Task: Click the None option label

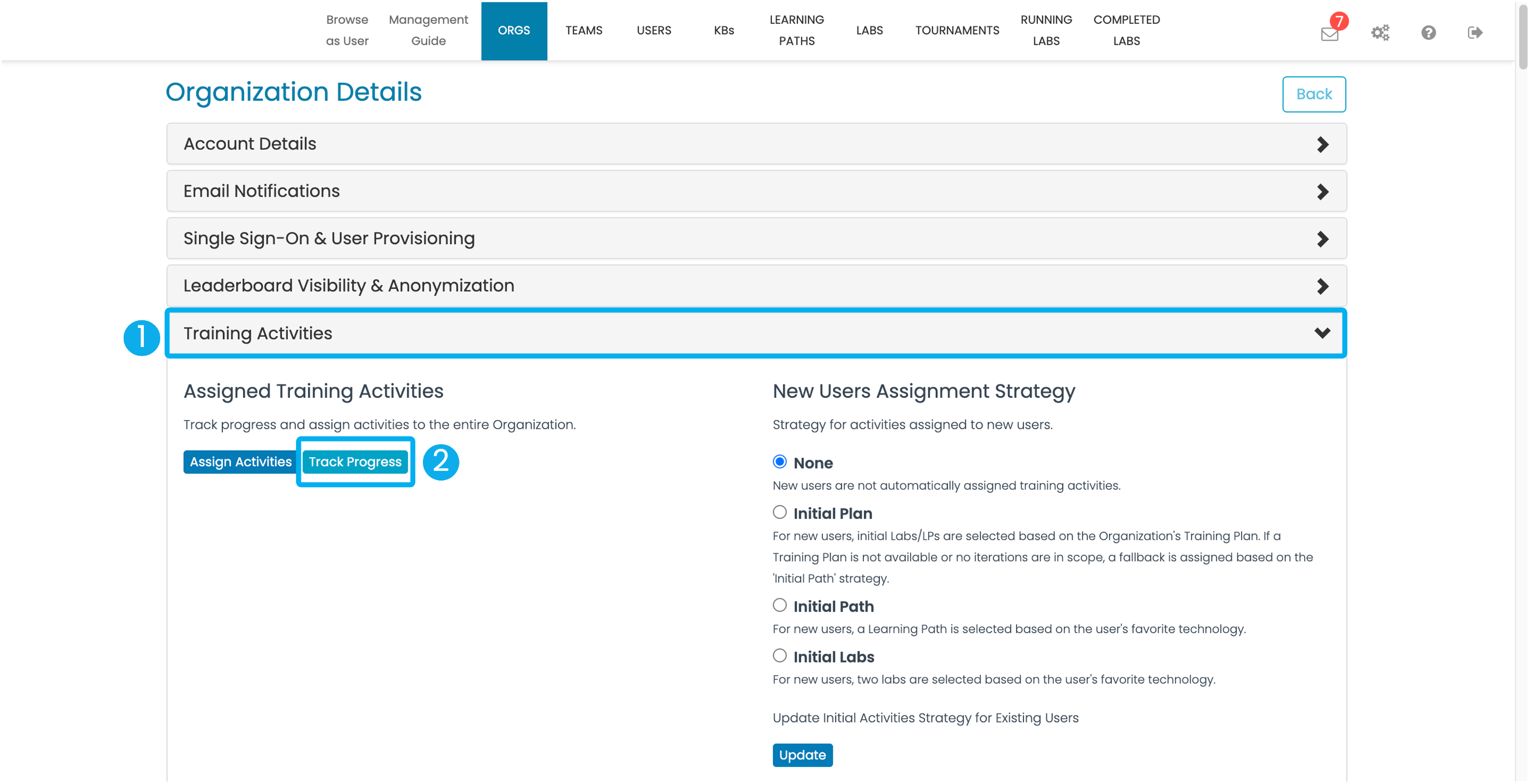Action: pos(813,463)
